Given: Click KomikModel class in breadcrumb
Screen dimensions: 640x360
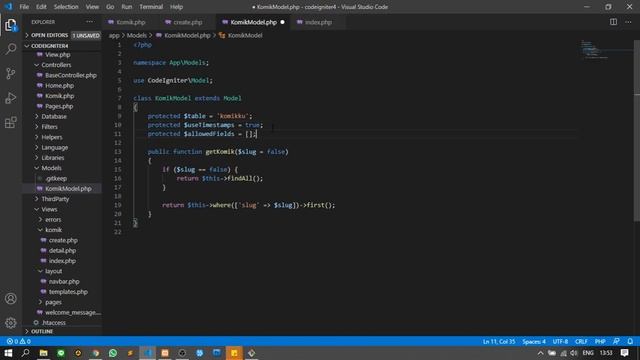Looking at the screenshot, I should click(245, 36).
